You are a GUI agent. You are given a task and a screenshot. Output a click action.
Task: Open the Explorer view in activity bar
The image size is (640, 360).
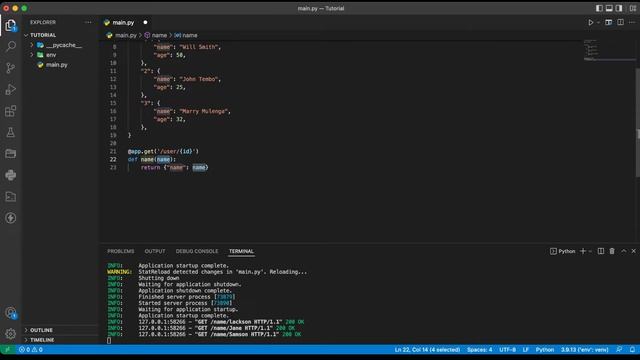[x=11, y=26]
